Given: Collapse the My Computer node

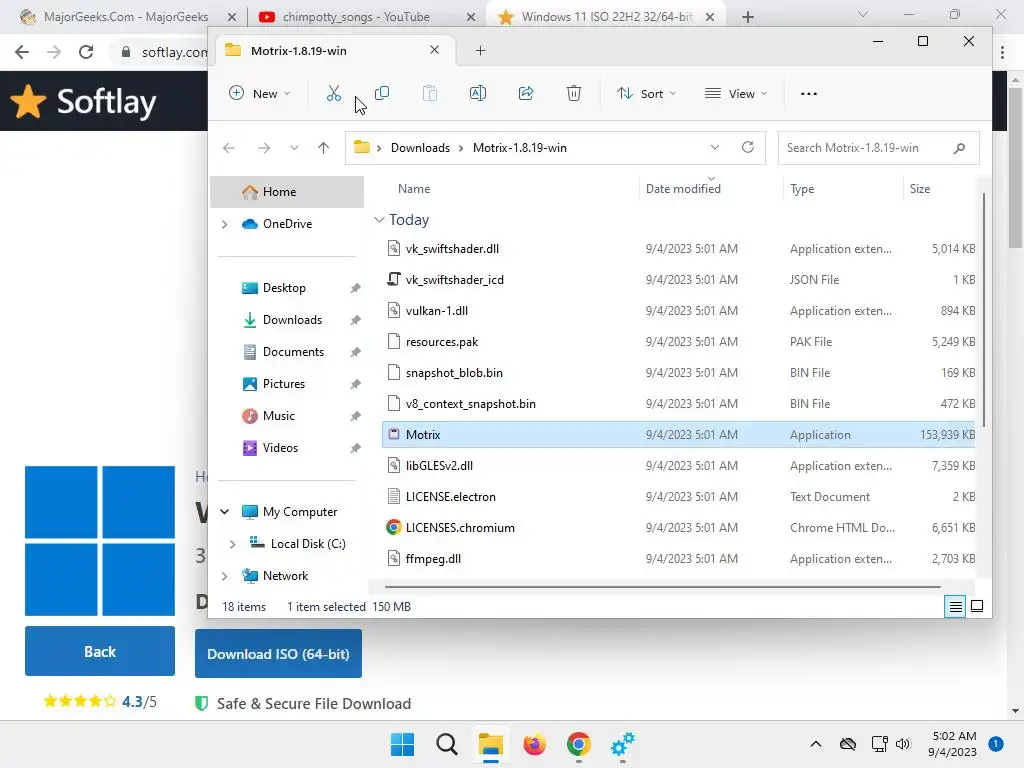Looking at the screenshot, I should click(225, 512).
